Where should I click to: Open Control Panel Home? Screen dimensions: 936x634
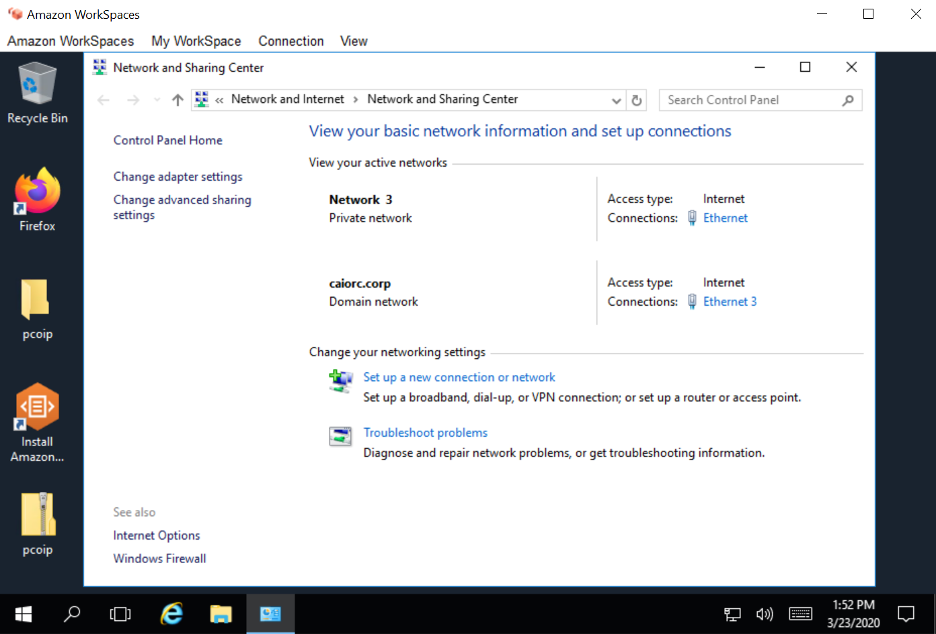pyautogui.click(x=168, y=140)
